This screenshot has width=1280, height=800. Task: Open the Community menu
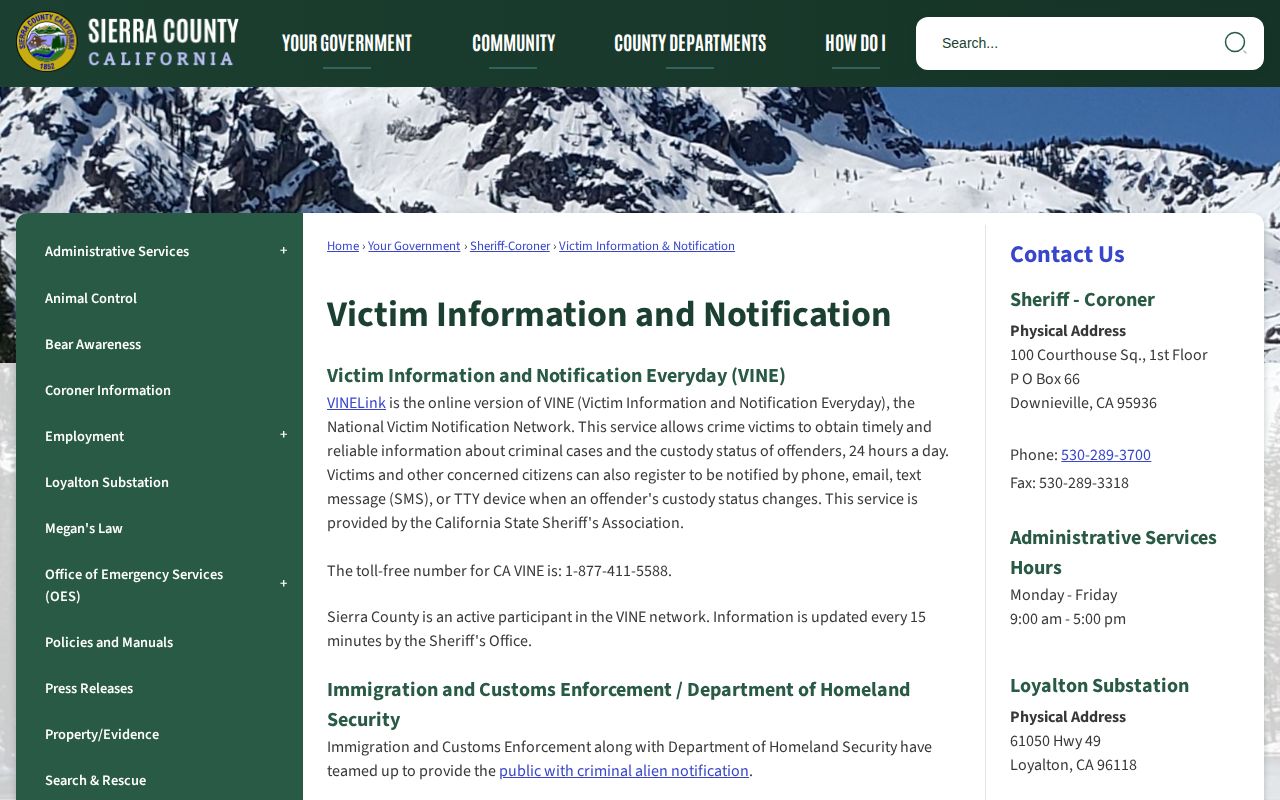[513, 43]
